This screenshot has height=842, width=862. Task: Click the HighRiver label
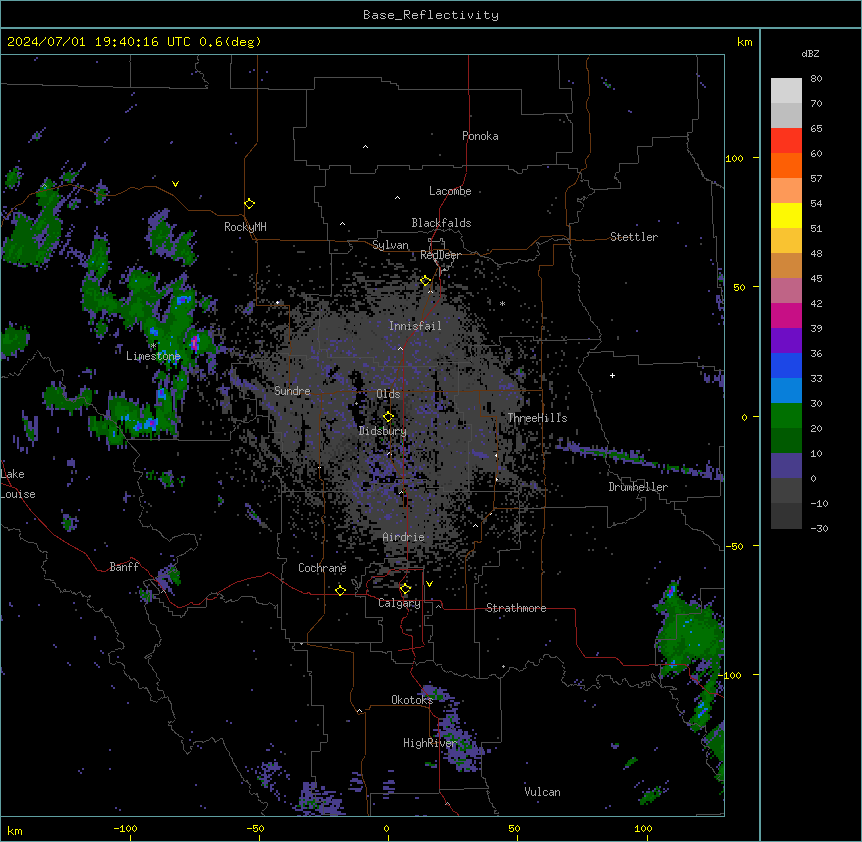point(430,743)
